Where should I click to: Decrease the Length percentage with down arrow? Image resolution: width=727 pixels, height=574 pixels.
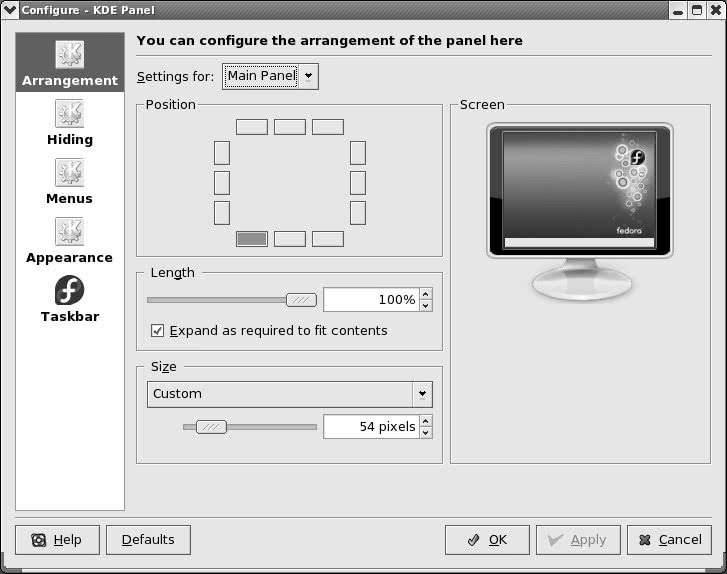pyautogui.click(x=426, y=306)
